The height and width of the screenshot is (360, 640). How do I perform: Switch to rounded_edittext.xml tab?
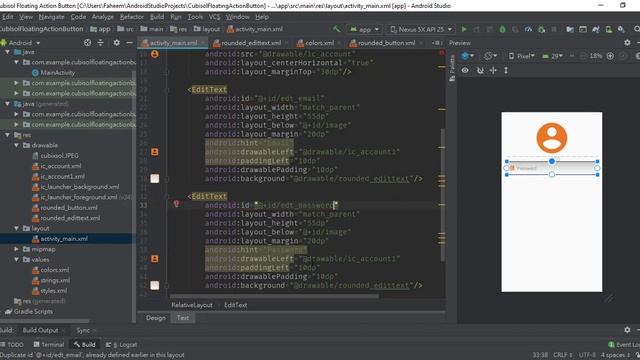tap(251, 43)
